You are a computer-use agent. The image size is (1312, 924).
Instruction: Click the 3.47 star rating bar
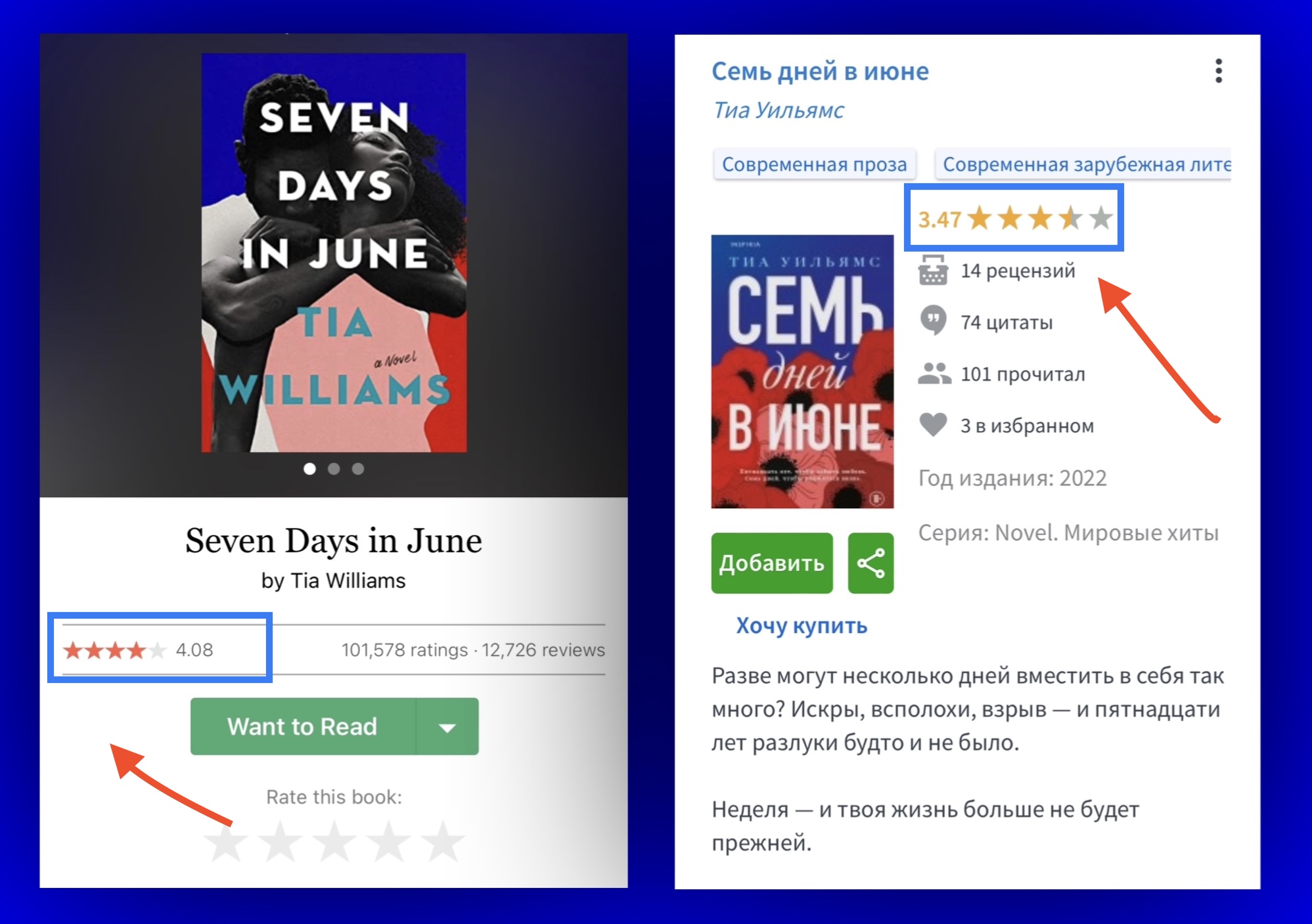click(x=1015, y=218)
